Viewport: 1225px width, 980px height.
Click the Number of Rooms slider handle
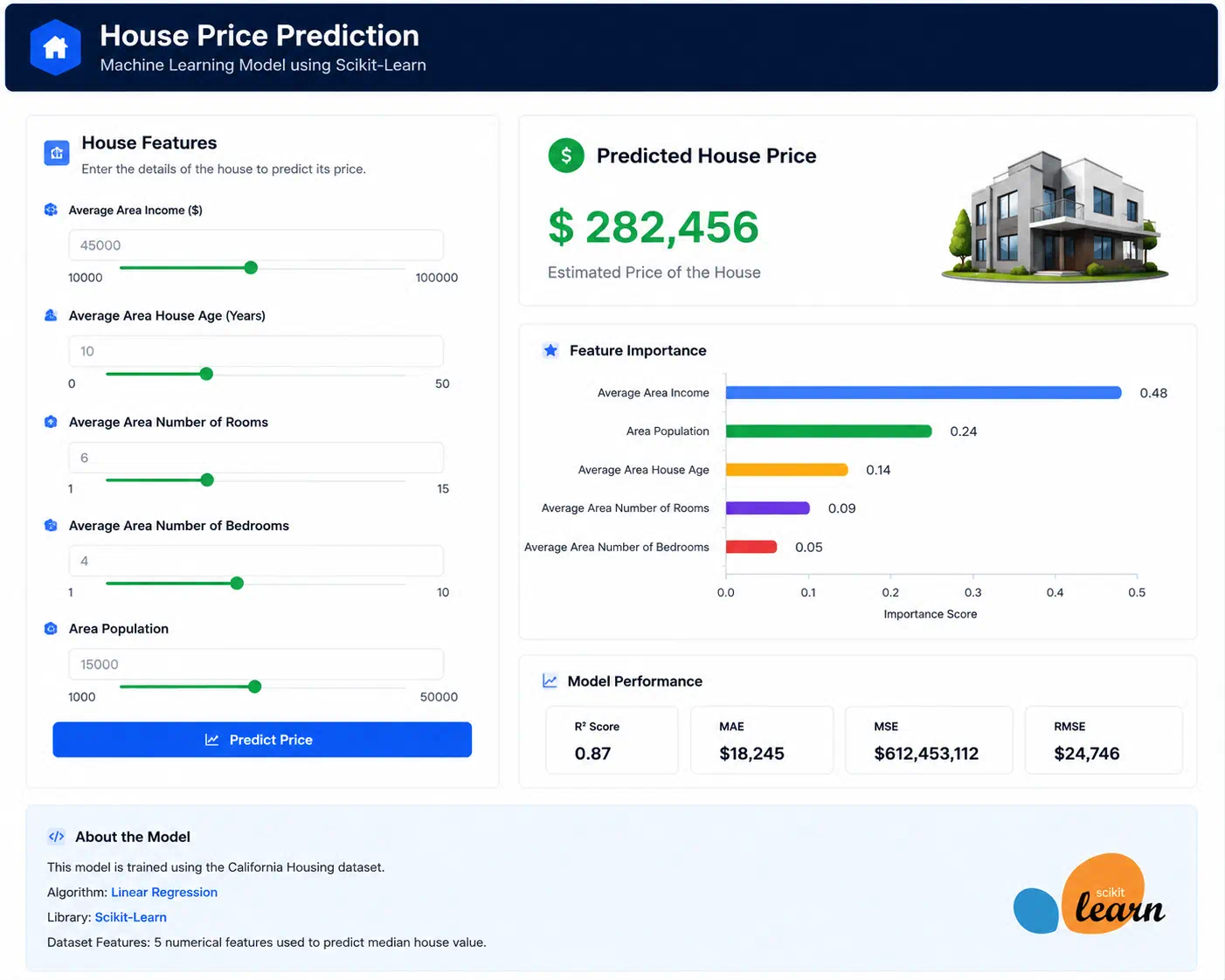click(x=207, y=480)
